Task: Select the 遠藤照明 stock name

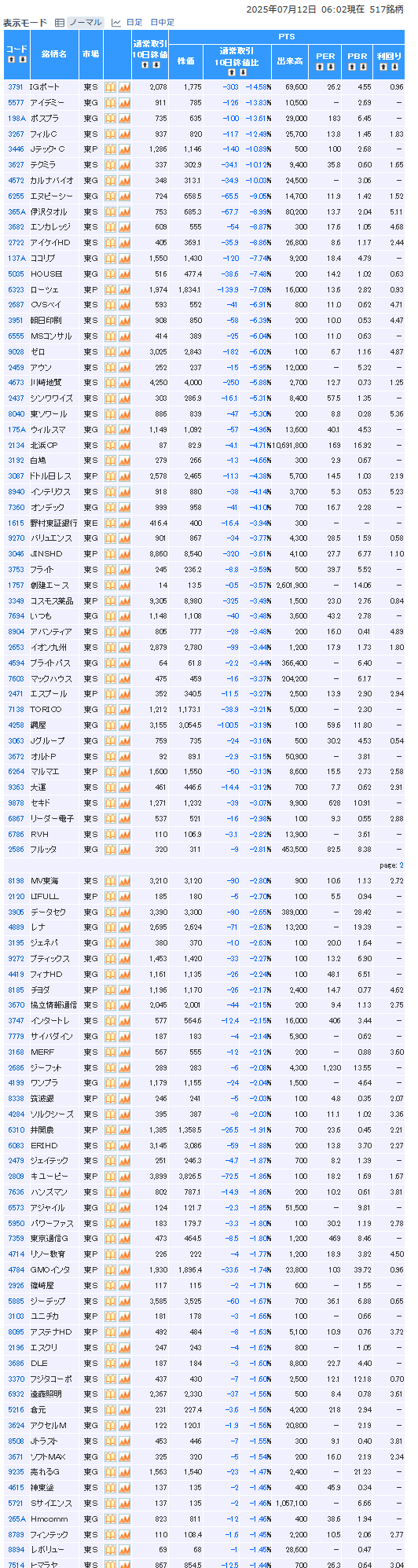Action: 46,1394
